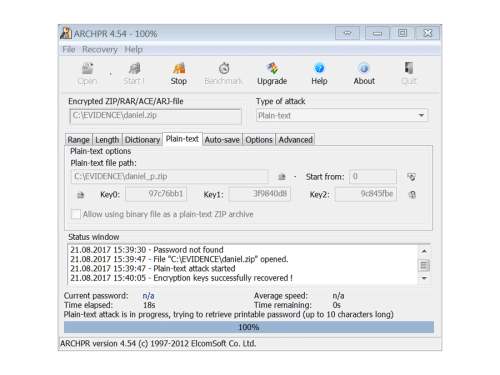The width and height of the screenshot is (500, 375).
Task: Switch to the Auto-save tab
Action: [x=222, y=140]
